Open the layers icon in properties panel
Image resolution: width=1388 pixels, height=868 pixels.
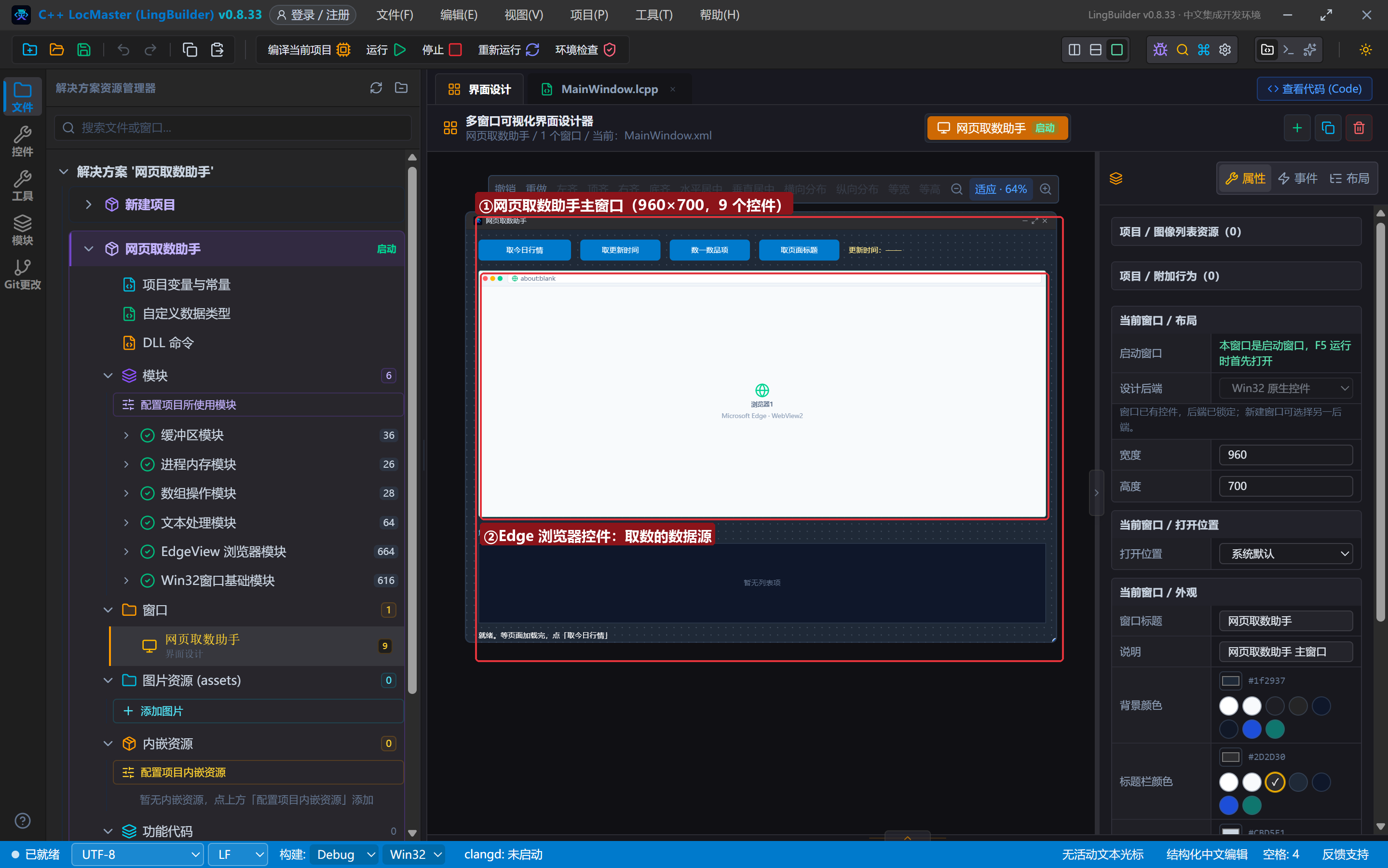[1116, 178]
